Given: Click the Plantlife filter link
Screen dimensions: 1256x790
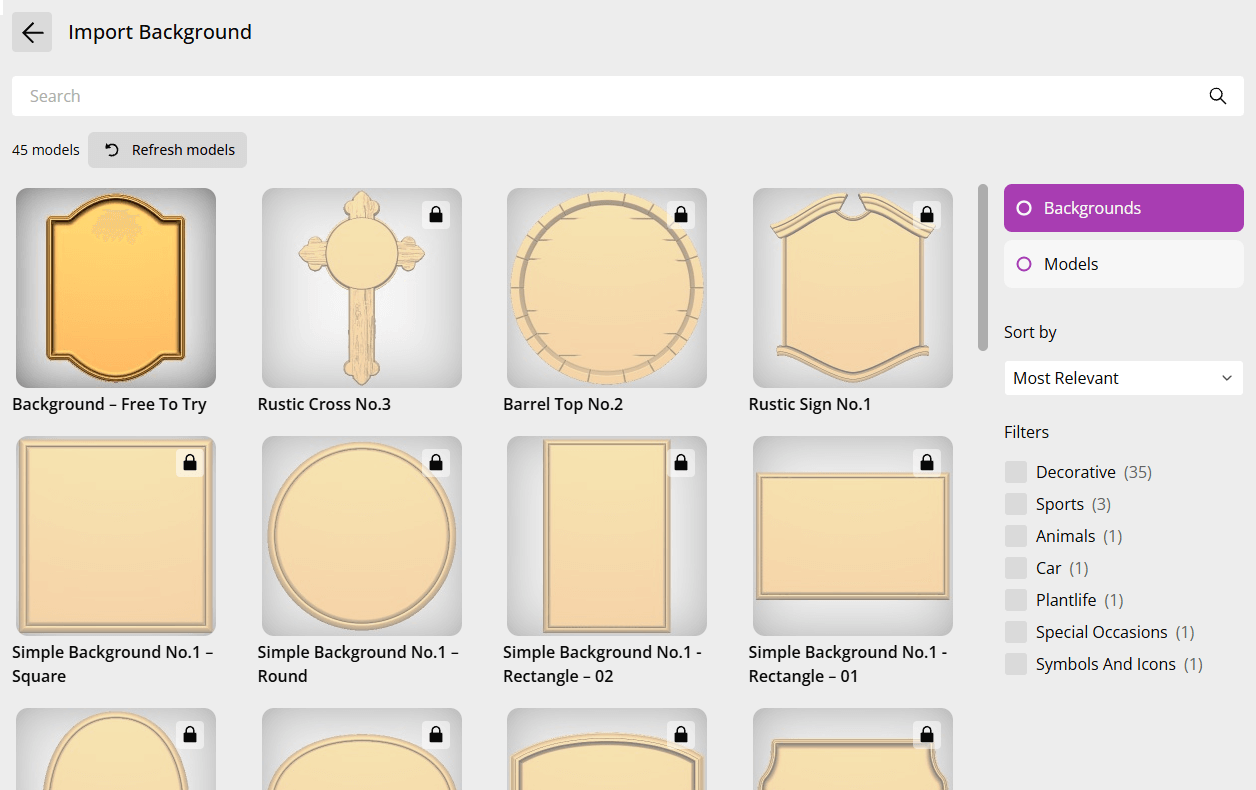Looking at the screenshot, I should tap(1067, 599).
